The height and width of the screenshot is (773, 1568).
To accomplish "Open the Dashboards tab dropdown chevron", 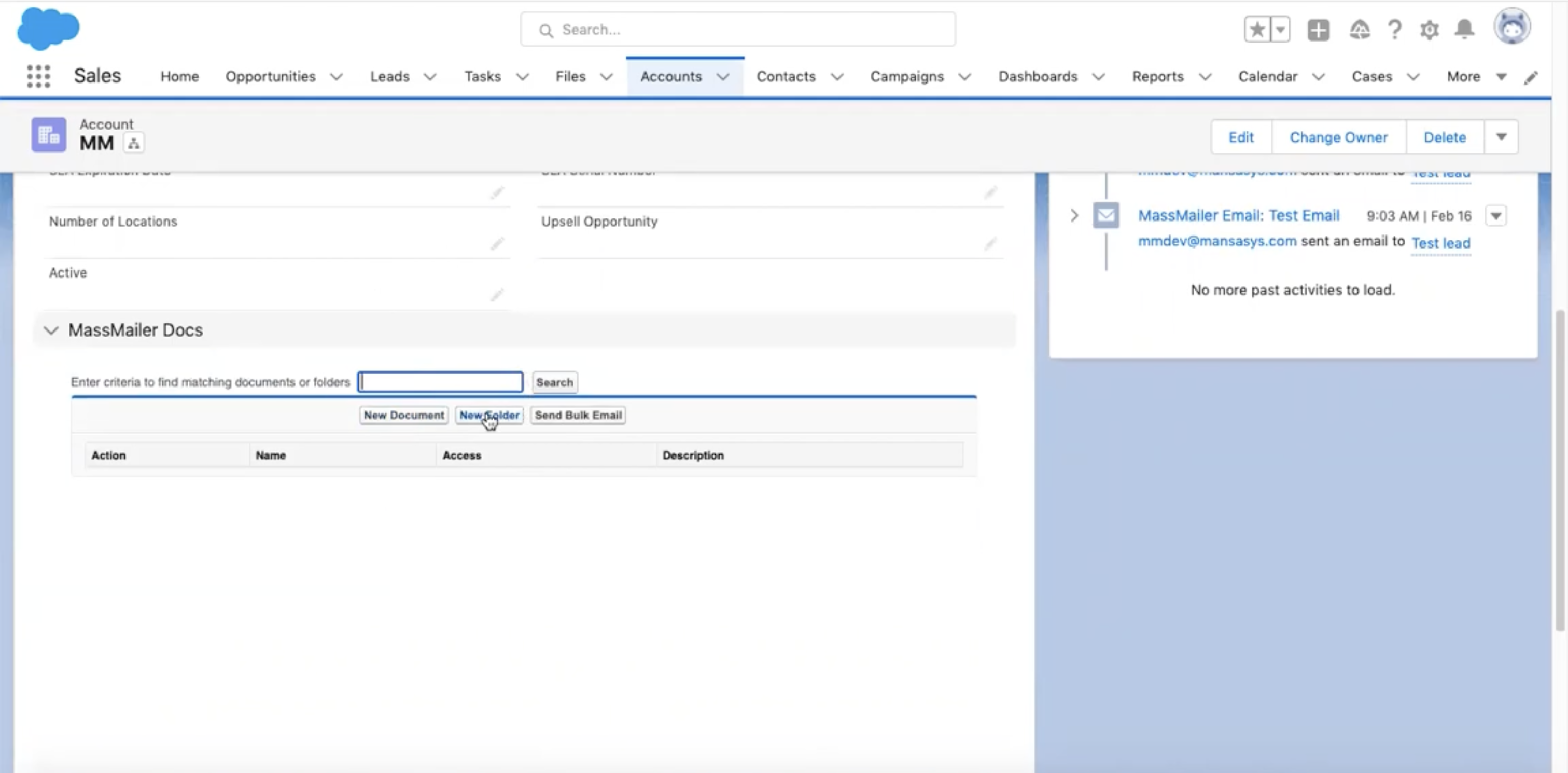I will coord(1099,77).
